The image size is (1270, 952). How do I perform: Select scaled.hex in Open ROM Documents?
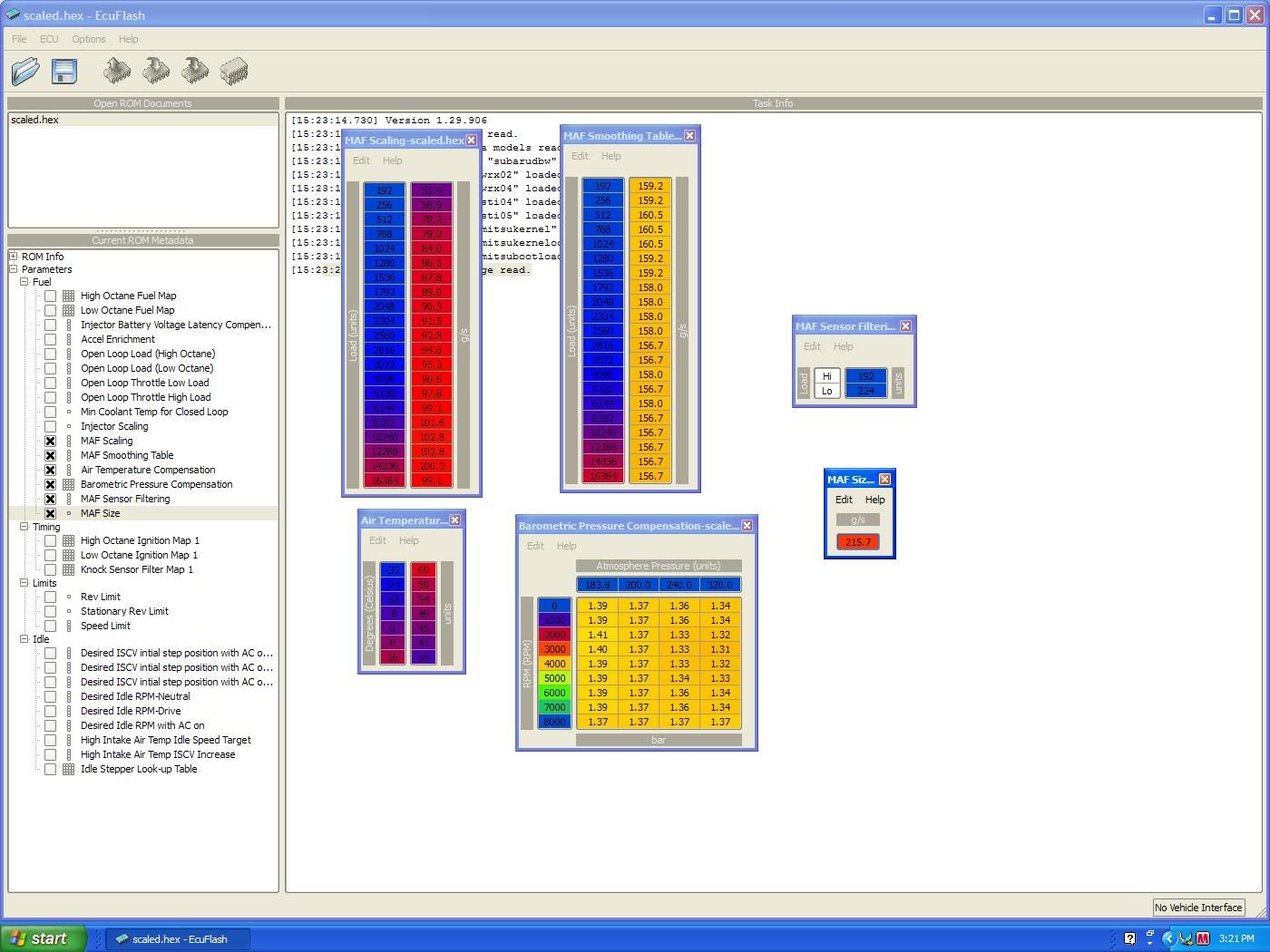coord(35,120)
